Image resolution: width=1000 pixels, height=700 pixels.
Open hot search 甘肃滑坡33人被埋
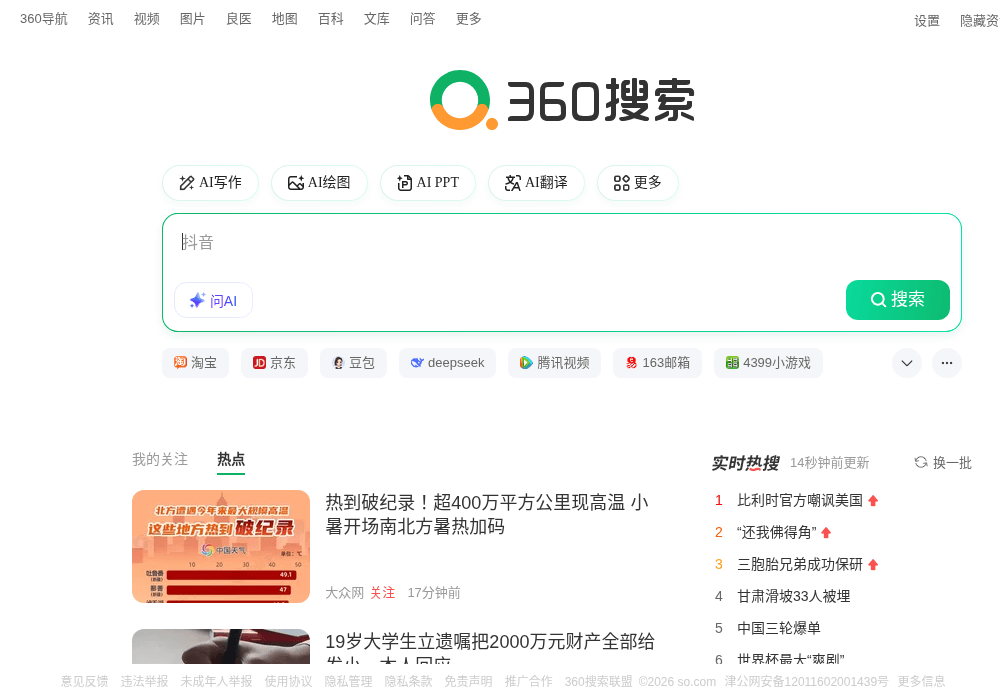(793, 596)
